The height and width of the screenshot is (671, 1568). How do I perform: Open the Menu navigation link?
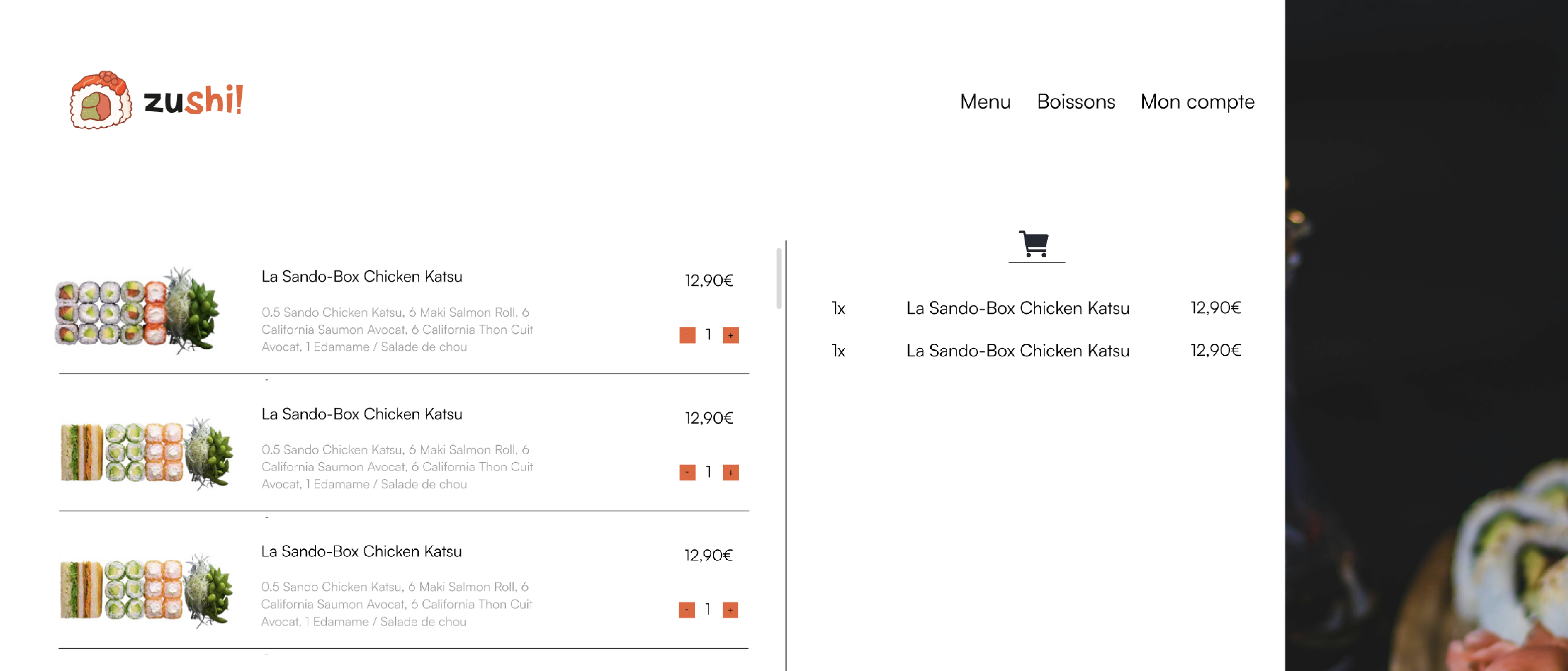985,102
